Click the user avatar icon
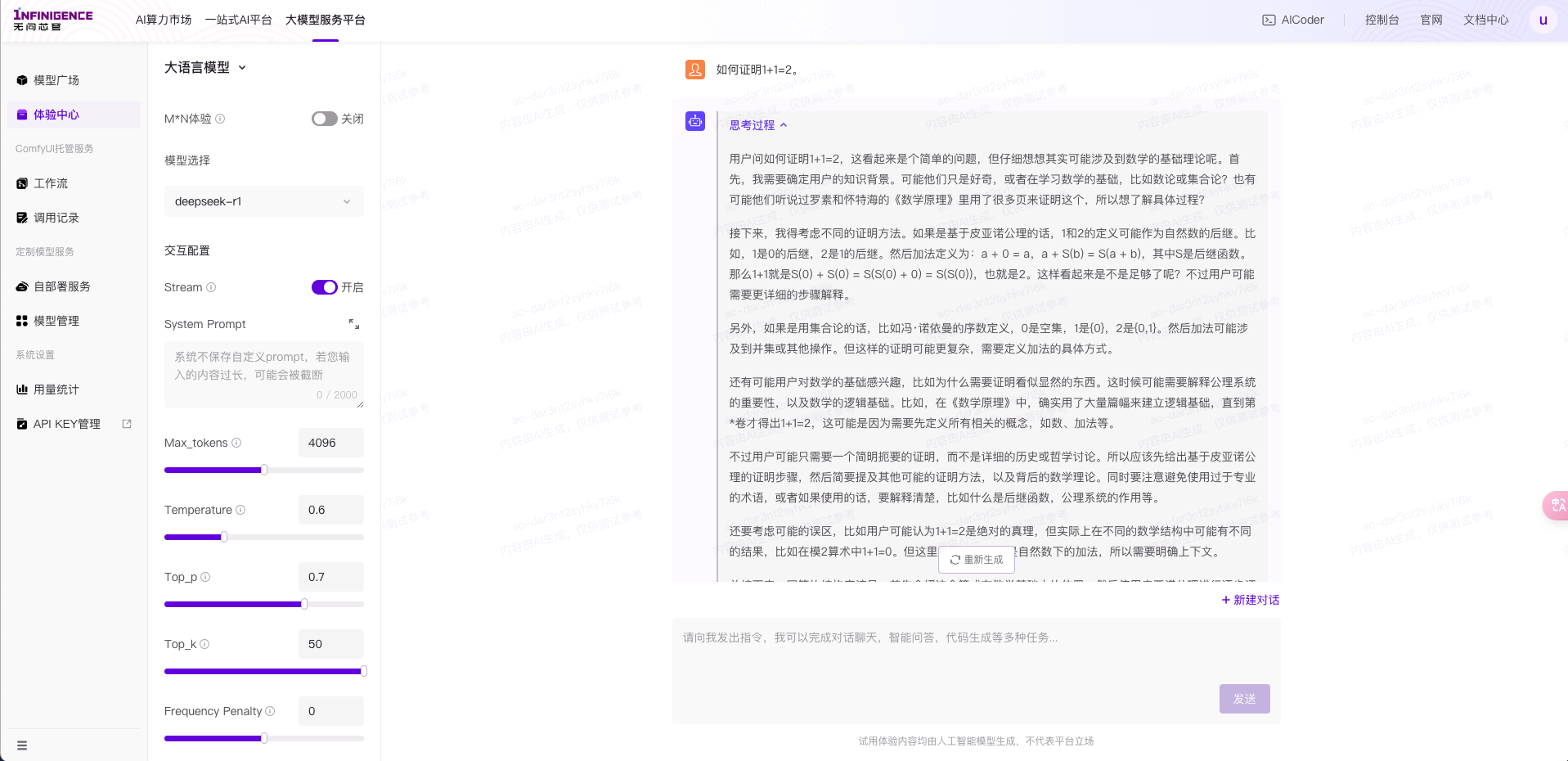Image resolution: width=1568 pixels, height=761 pixels. pyautogui.click(x=1543, y=20)
